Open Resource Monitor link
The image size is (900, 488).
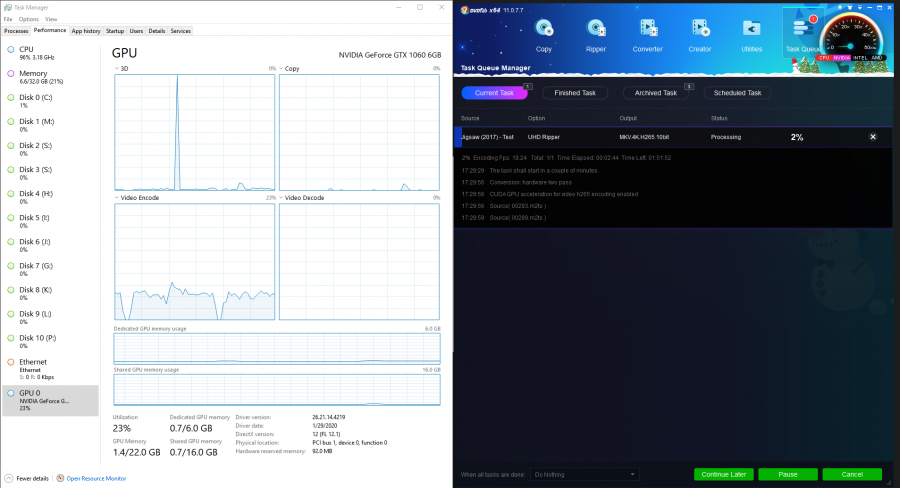tap(91, 478)
